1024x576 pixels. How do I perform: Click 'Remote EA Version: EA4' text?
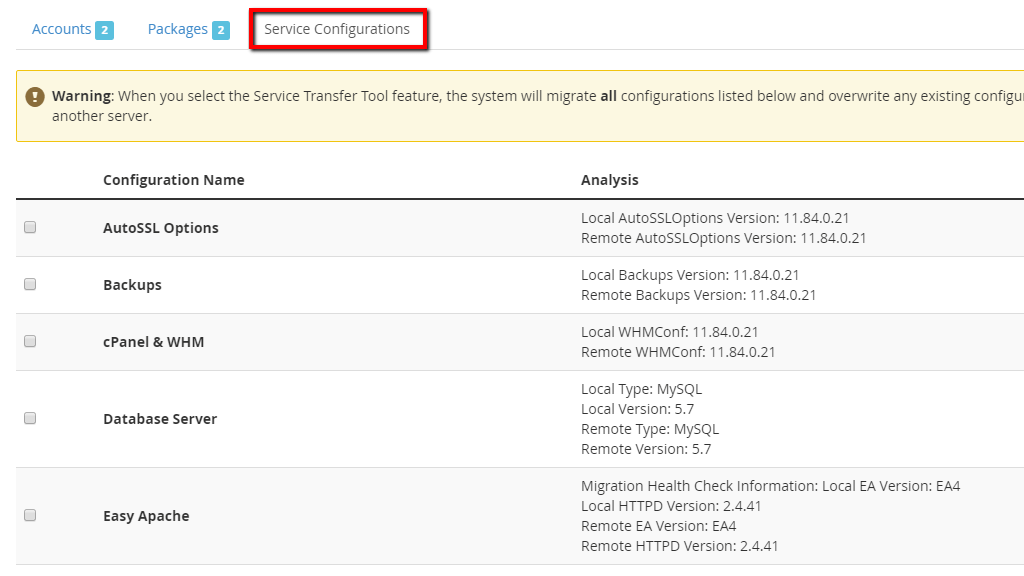click(x=659, y=526)
